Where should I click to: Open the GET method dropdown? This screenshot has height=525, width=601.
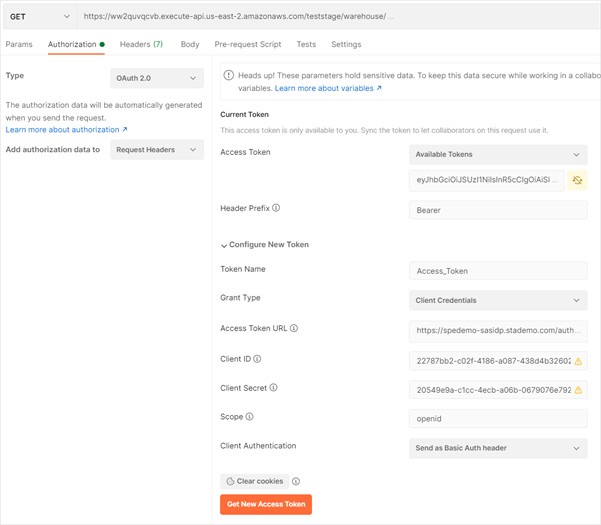click(x=38, y=16)
